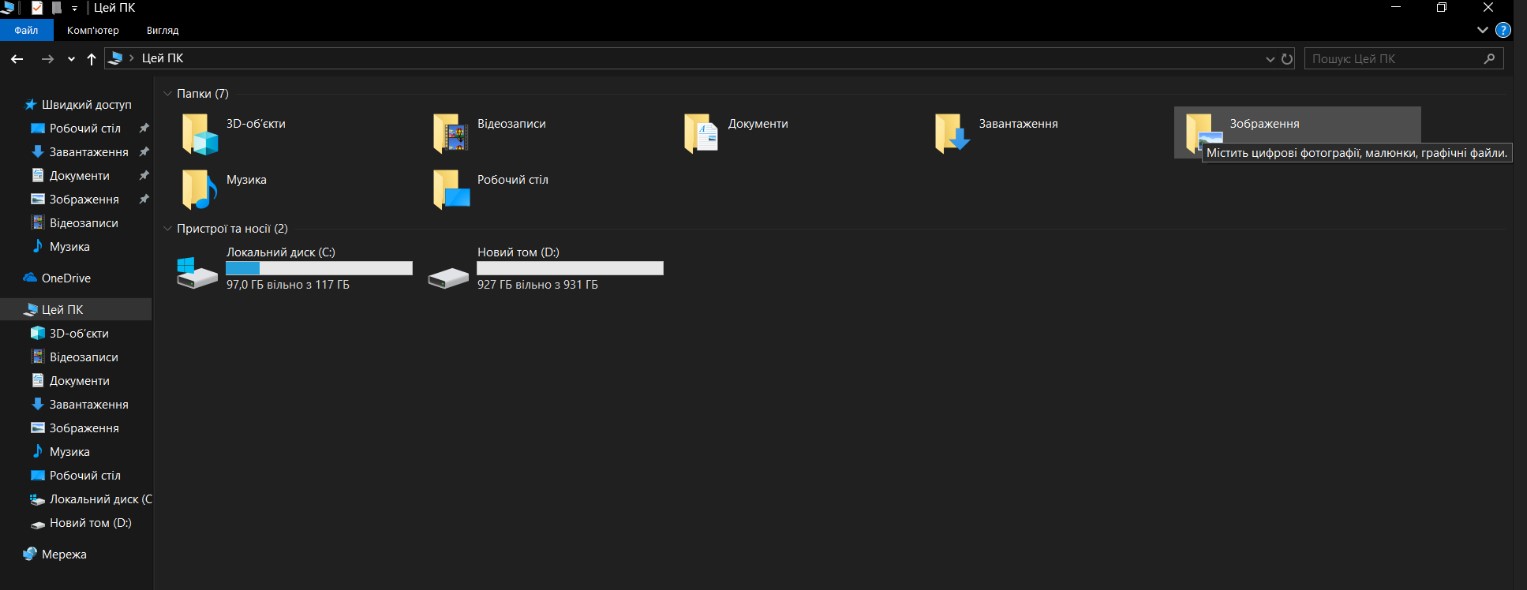The image size is (1527, 590).
Task: Select the Музика folder icon in main pane
Action: (x=200, y=190)
